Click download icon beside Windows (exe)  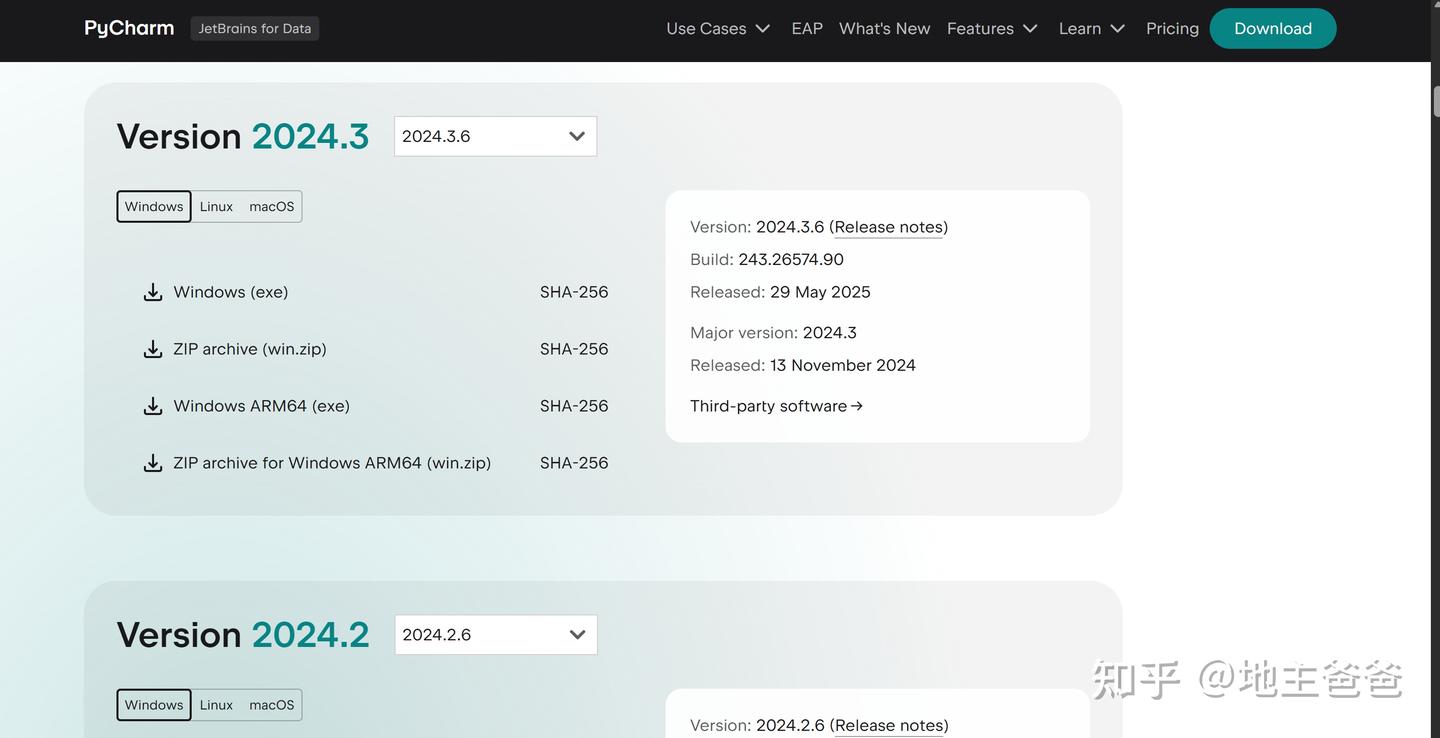click(x=153, y=292)
